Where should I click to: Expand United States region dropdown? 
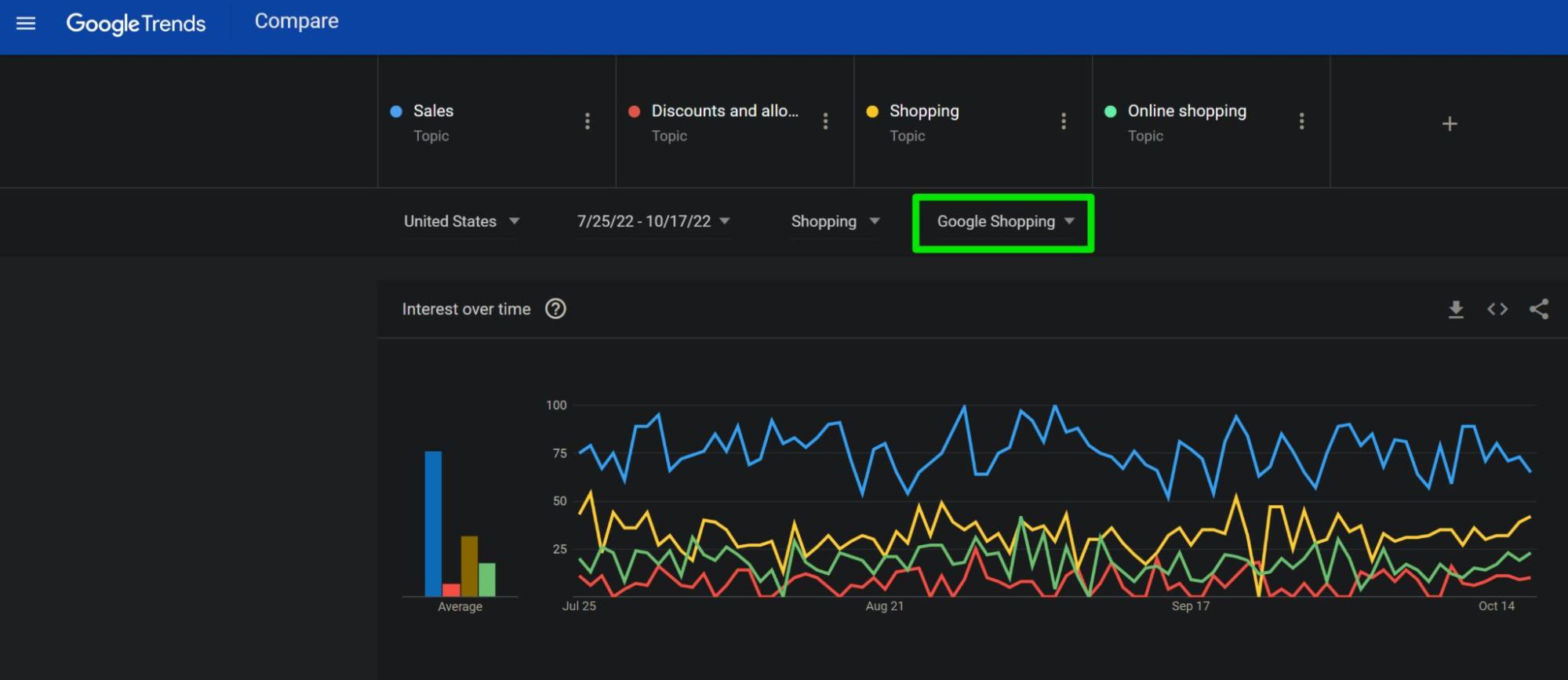[461, 221]
